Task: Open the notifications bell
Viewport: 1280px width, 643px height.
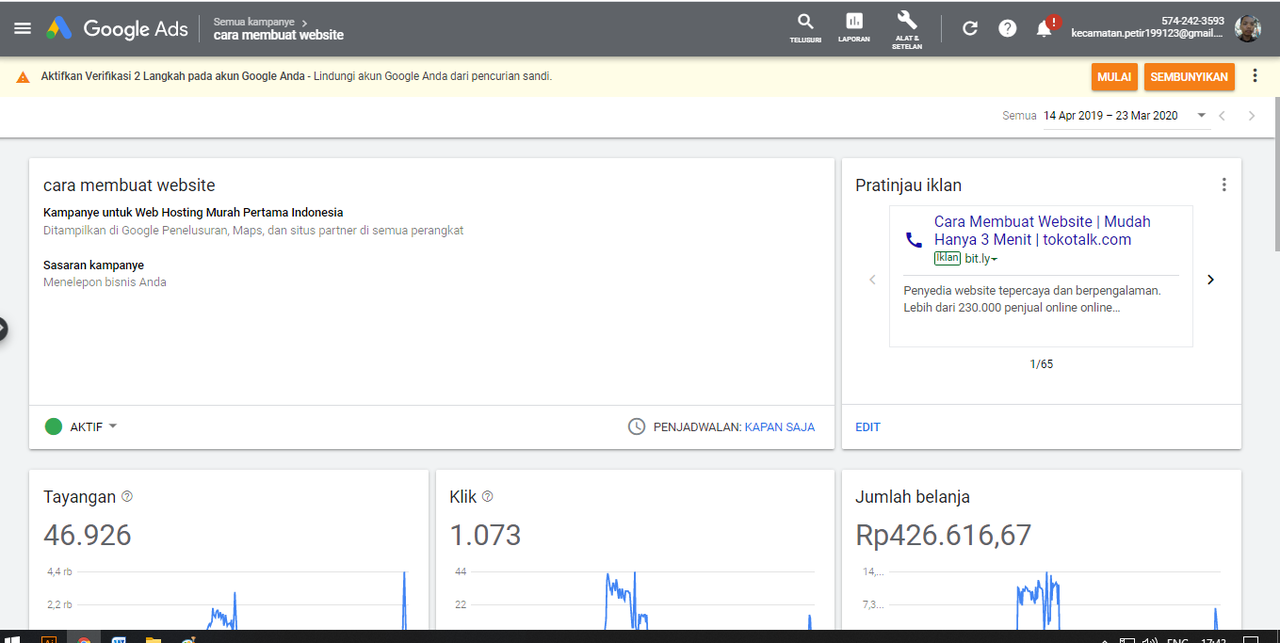Action: coord(1045,28)
